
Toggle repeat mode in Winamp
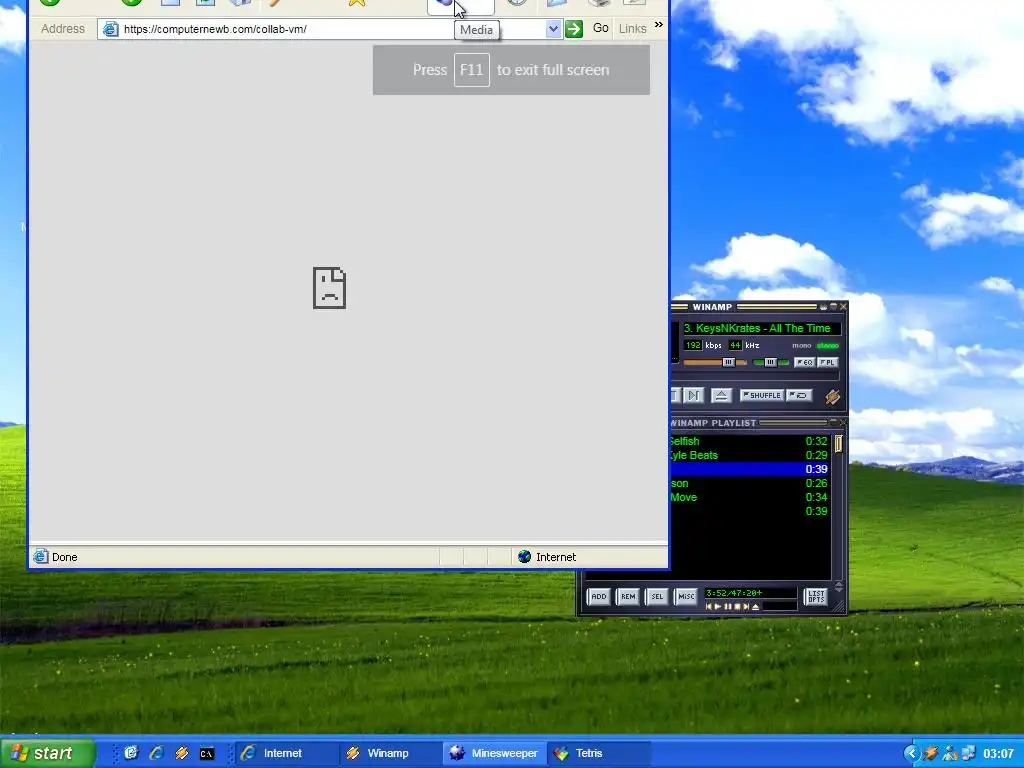click(x=799, y=395)
